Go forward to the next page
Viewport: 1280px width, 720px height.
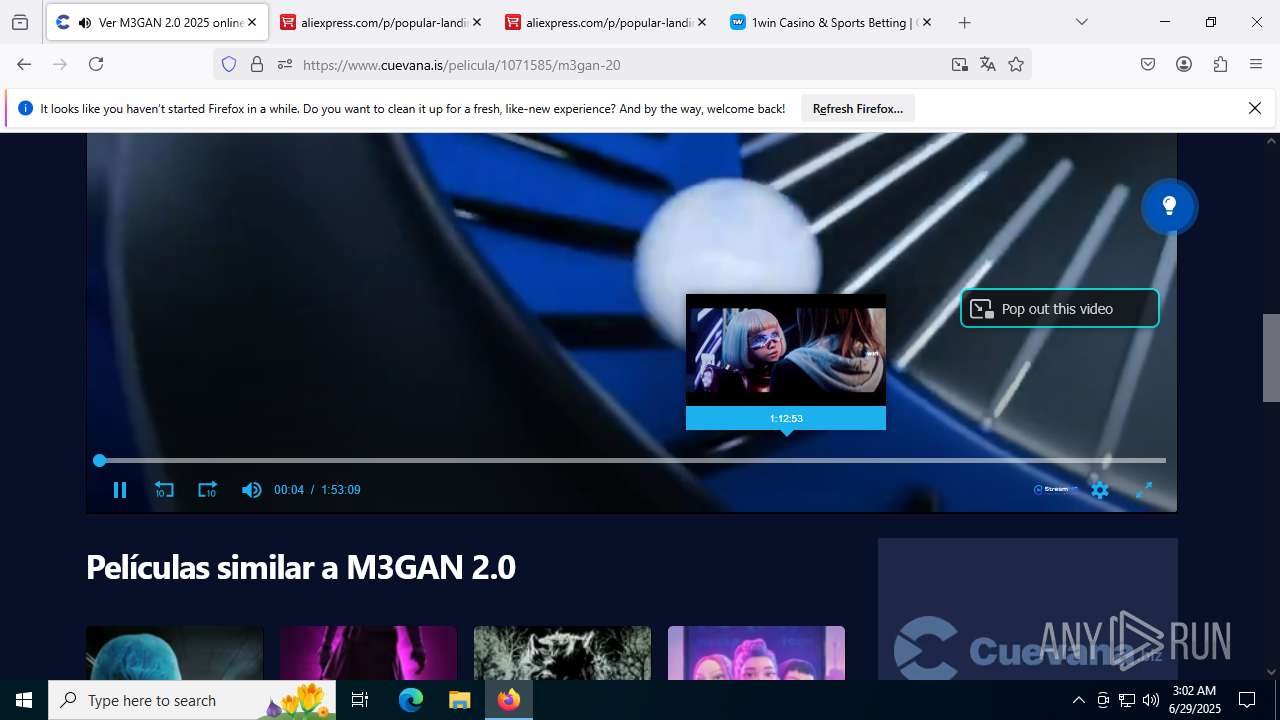(60, 64)
